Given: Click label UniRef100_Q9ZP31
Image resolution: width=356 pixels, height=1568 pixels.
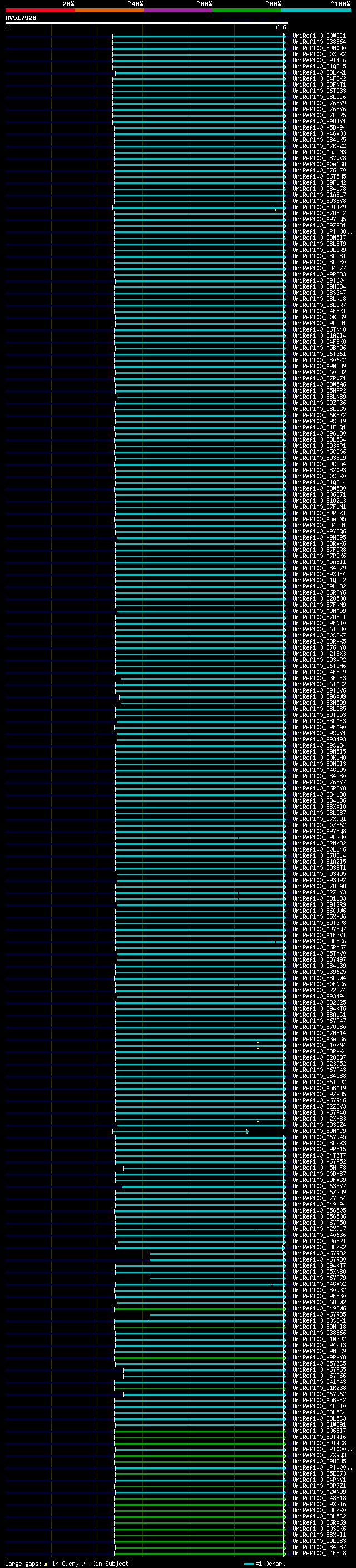Looking at the screenshot, I should pyautogui.click(x=319, y=225).
